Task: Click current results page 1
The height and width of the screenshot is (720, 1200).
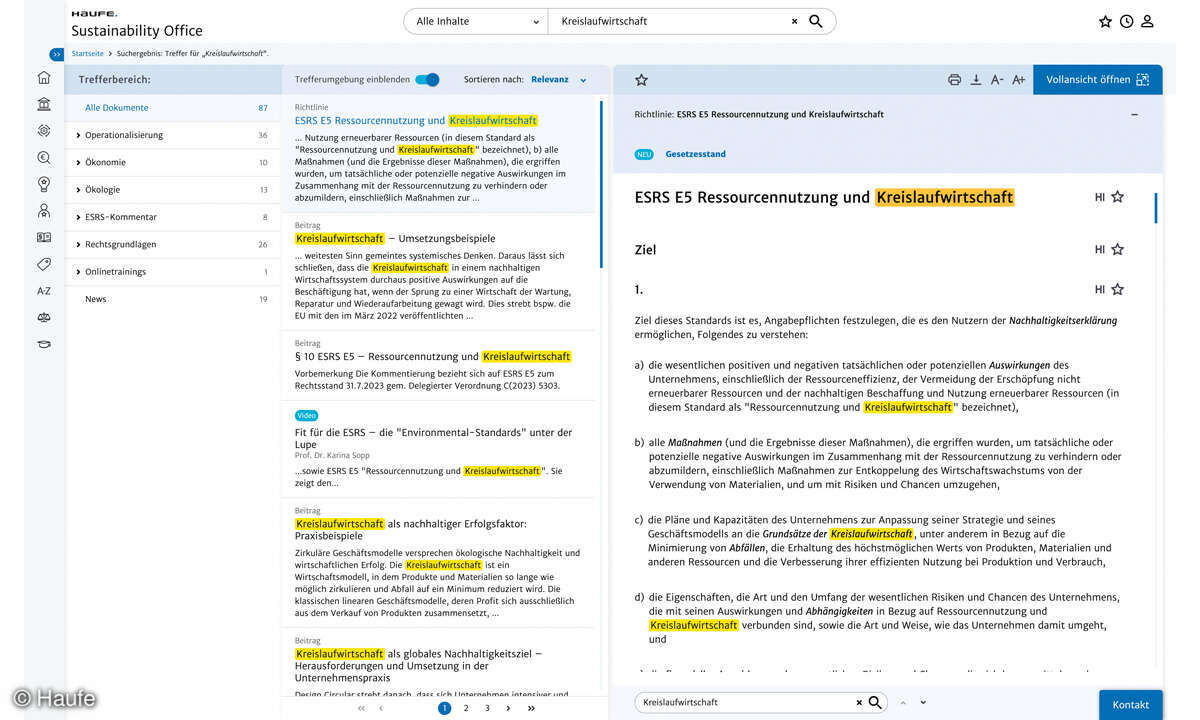Action: (x=444, y=708)
